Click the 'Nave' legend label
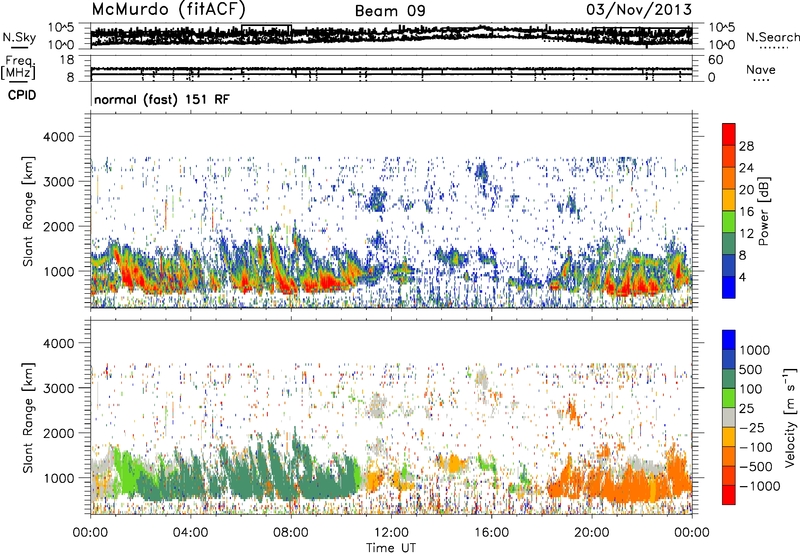 pos(761,69)
